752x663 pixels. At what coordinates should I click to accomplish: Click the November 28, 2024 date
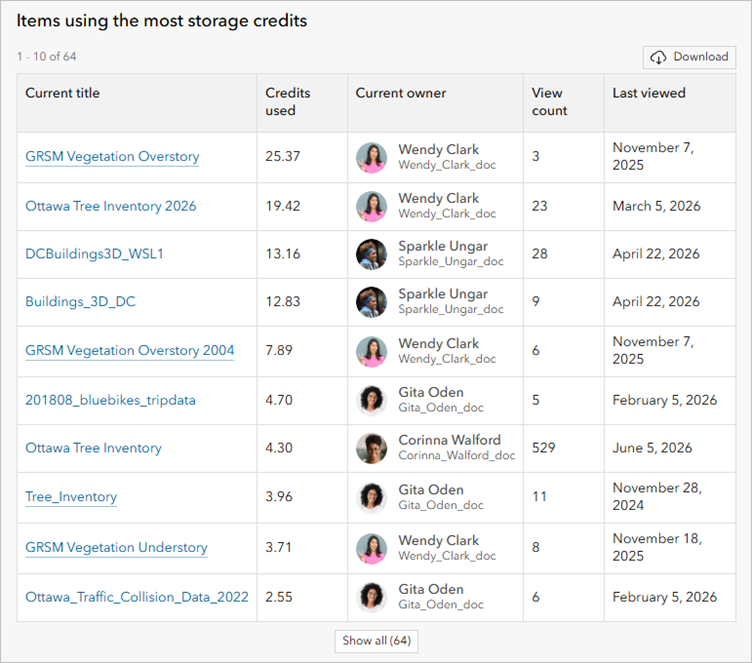pos(658,497)
